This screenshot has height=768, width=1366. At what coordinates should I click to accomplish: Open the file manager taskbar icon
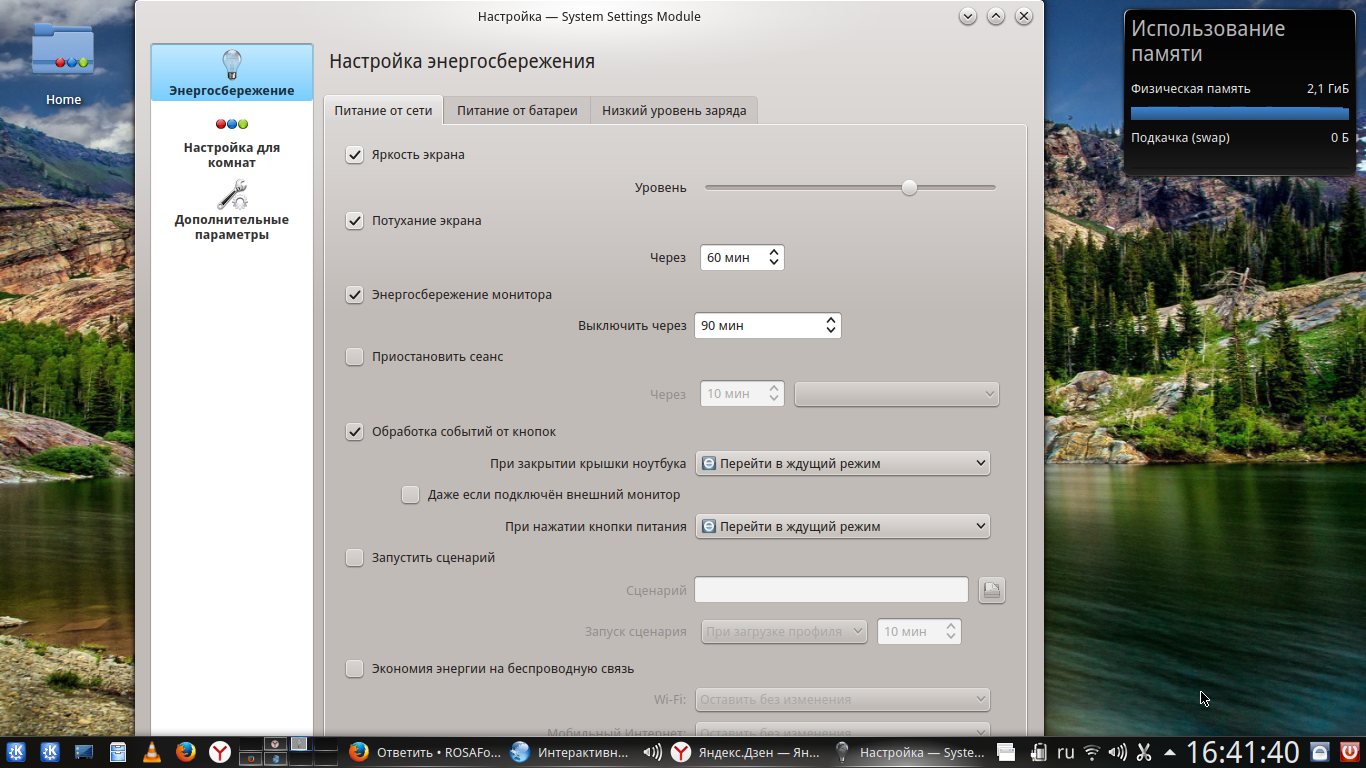118,752
